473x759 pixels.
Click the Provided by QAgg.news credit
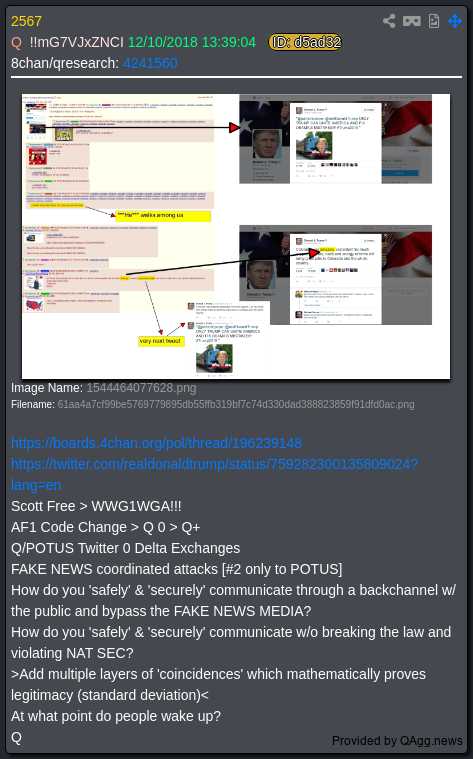pos(397,741)
